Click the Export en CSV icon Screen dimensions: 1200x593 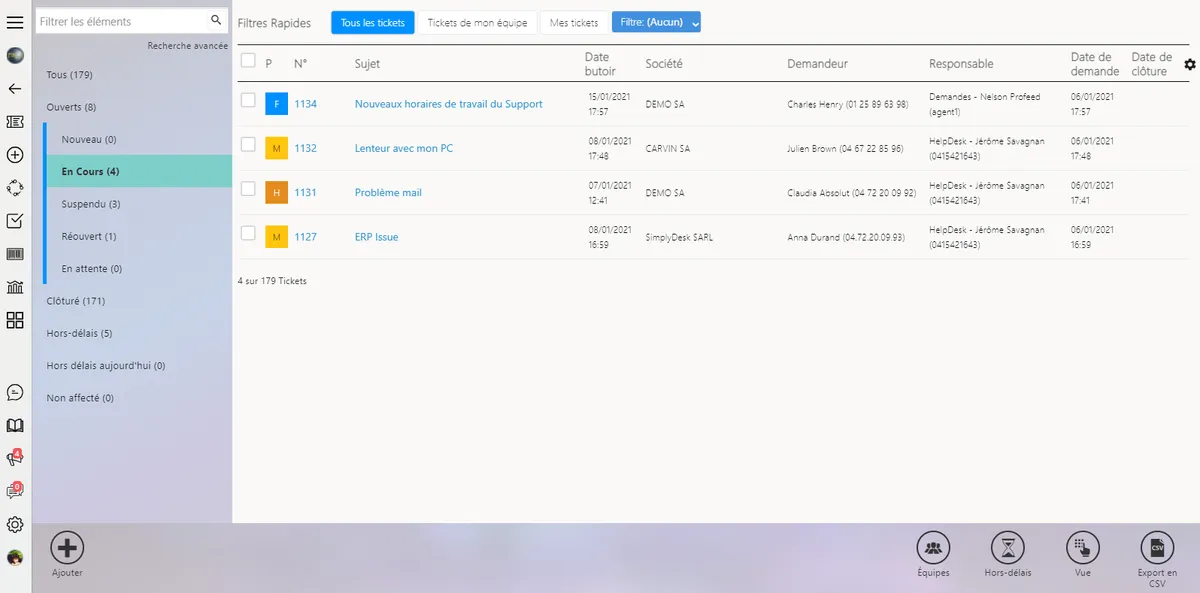(1157, 548)
